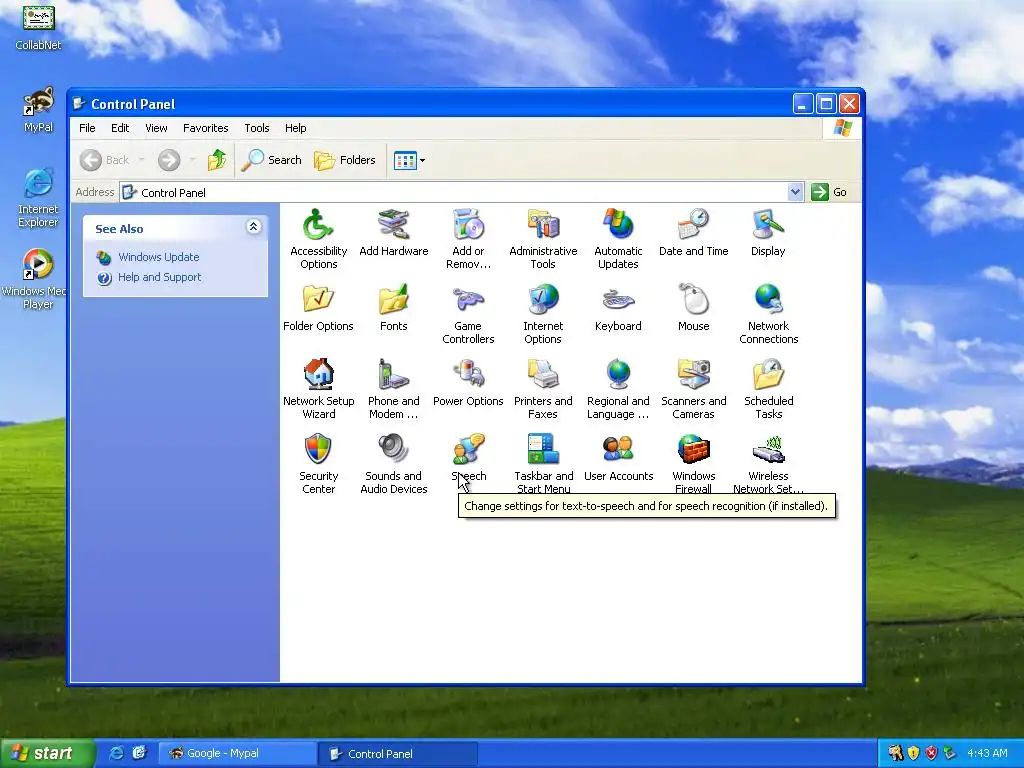Screen dimensions: 1024x768
Task: Open Date and Time settings
Action: point(693,233)
